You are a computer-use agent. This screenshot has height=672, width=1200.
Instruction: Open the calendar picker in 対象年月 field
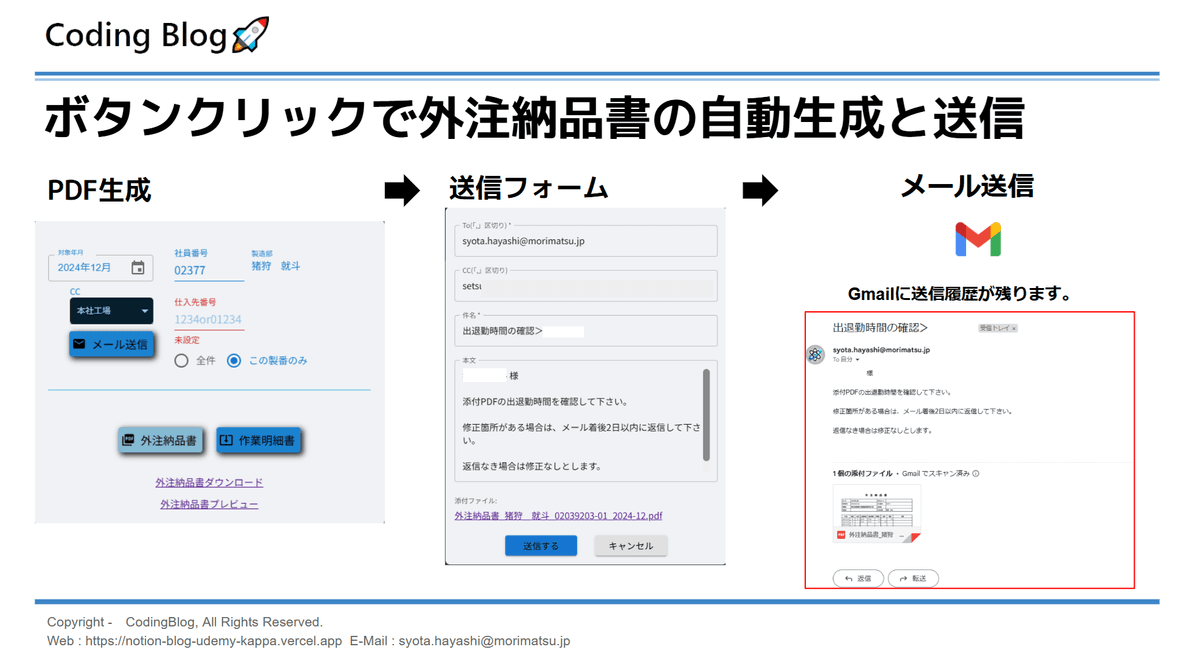(x=138, y=268)
